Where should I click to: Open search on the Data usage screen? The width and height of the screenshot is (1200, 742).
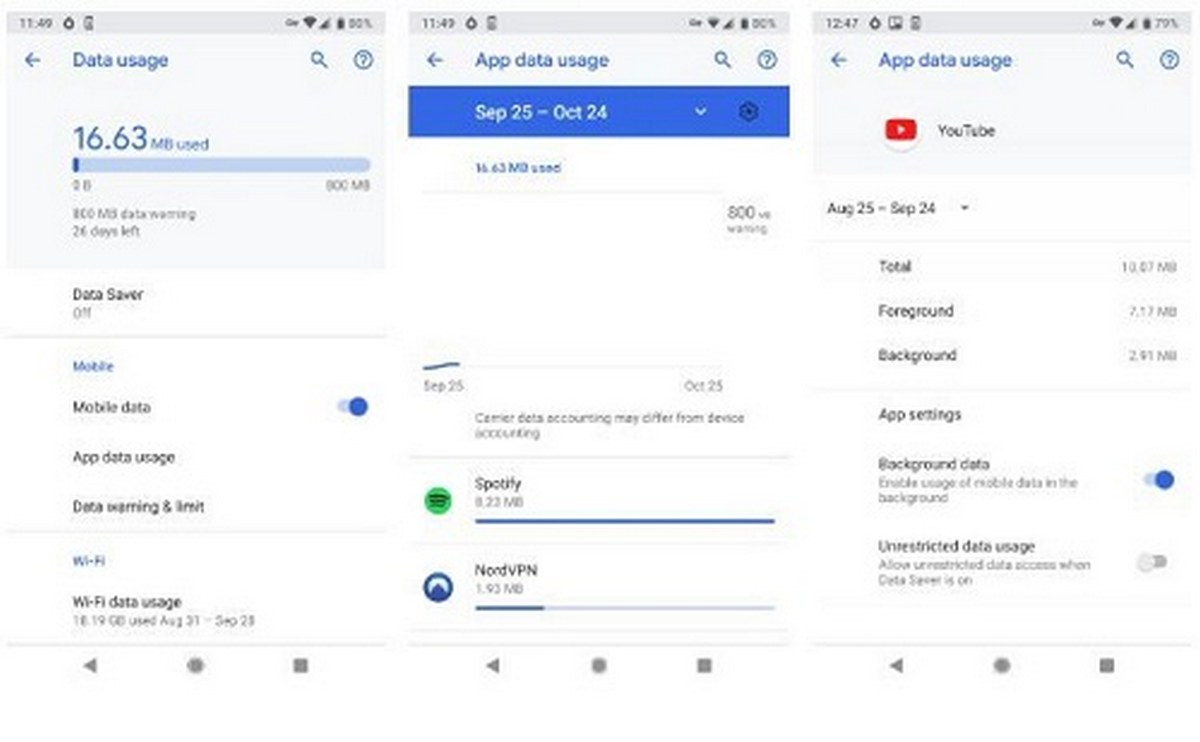tap(318, 60)
